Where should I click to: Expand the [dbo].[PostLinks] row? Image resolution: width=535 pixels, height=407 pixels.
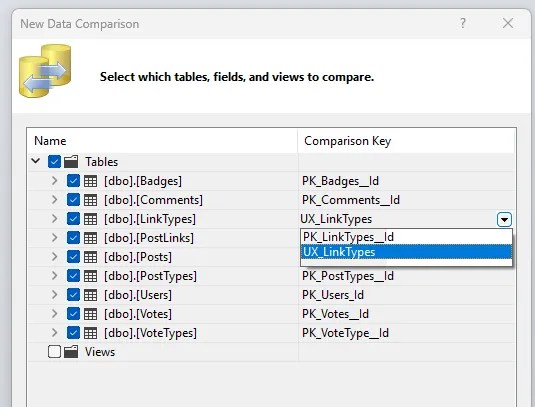click(x=54, y=238)
